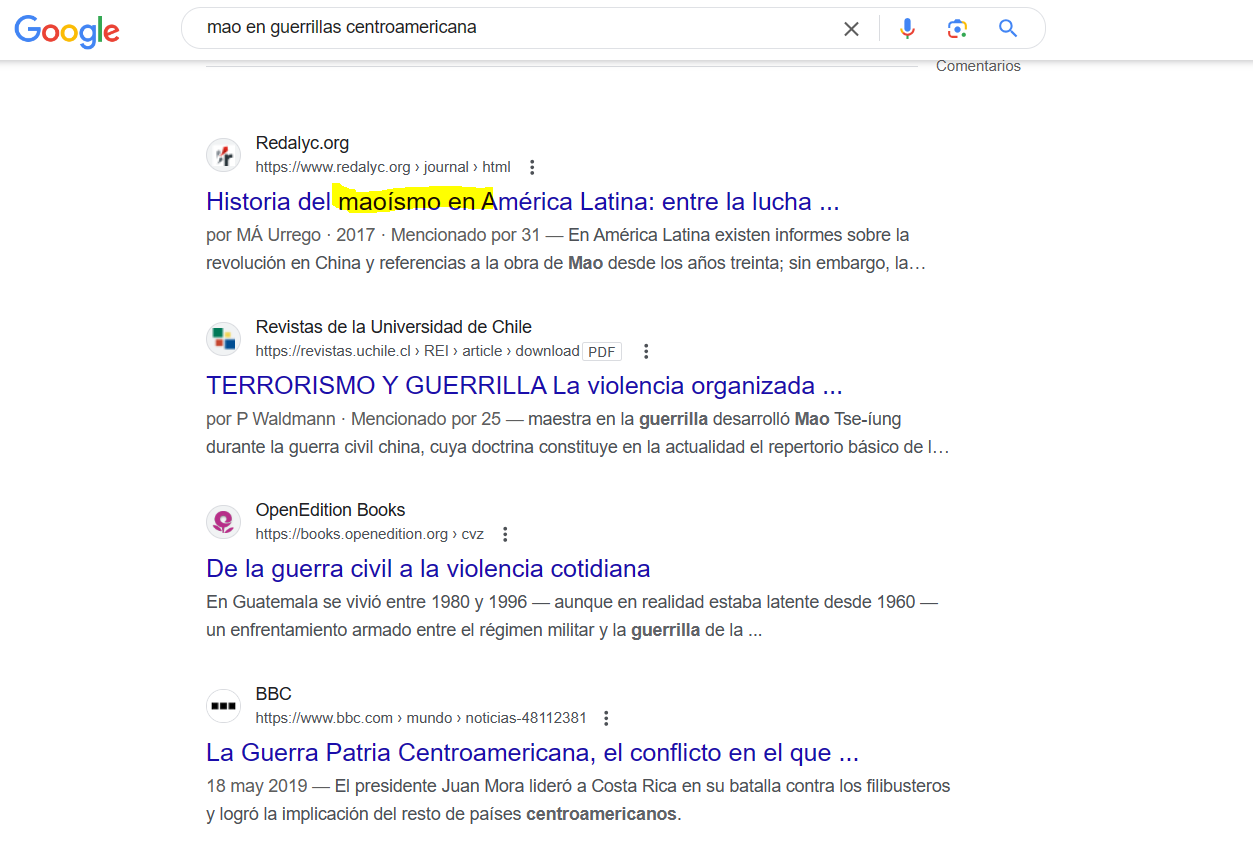This screenshot has width=1253, height=847.
Task: Click the redalyc.org URL breadcrumb
Action: click(383, 167)
